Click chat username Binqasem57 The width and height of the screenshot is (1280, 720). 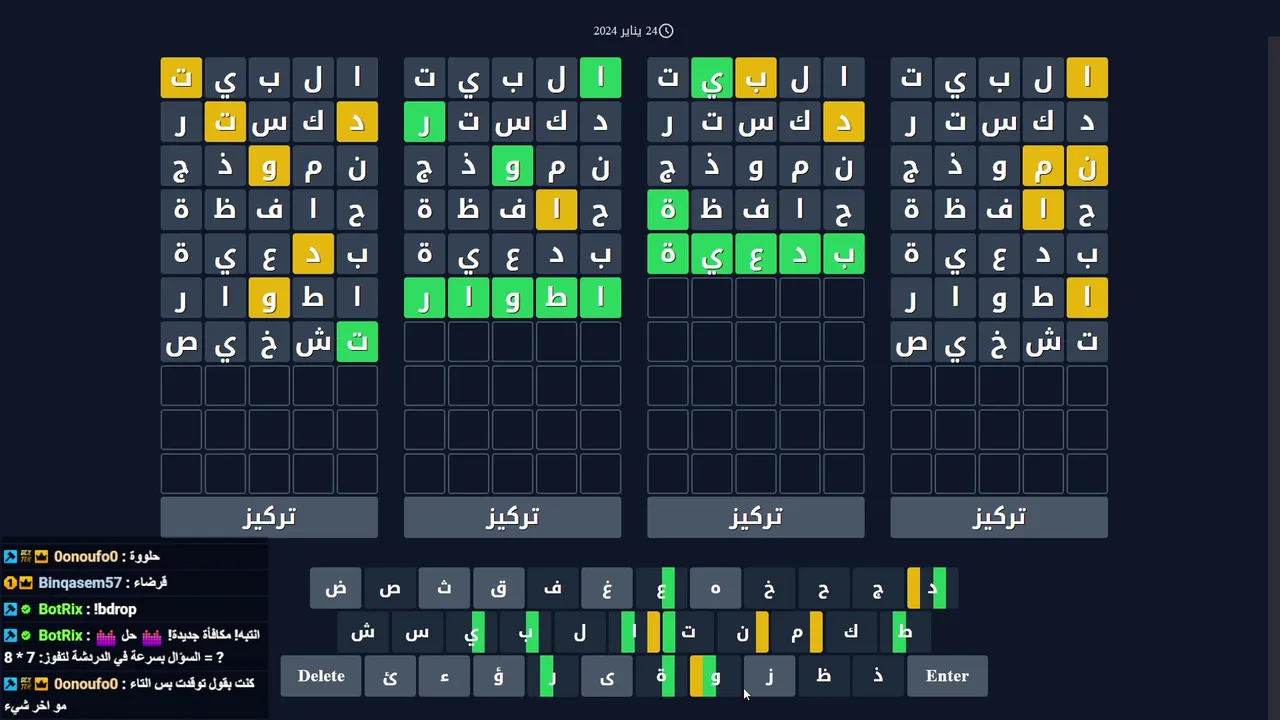[80, 582]
